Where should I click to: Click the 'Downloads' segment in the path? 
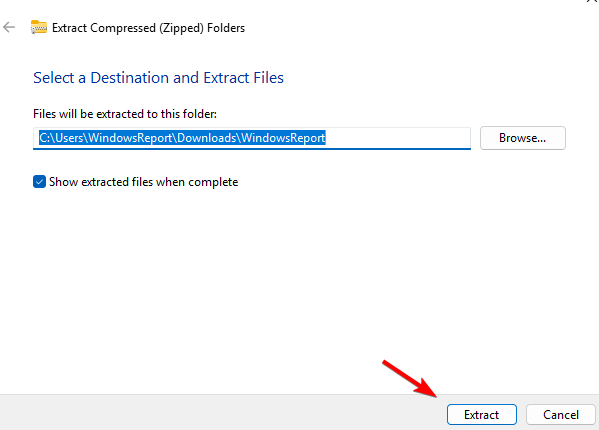pos(207,138)
